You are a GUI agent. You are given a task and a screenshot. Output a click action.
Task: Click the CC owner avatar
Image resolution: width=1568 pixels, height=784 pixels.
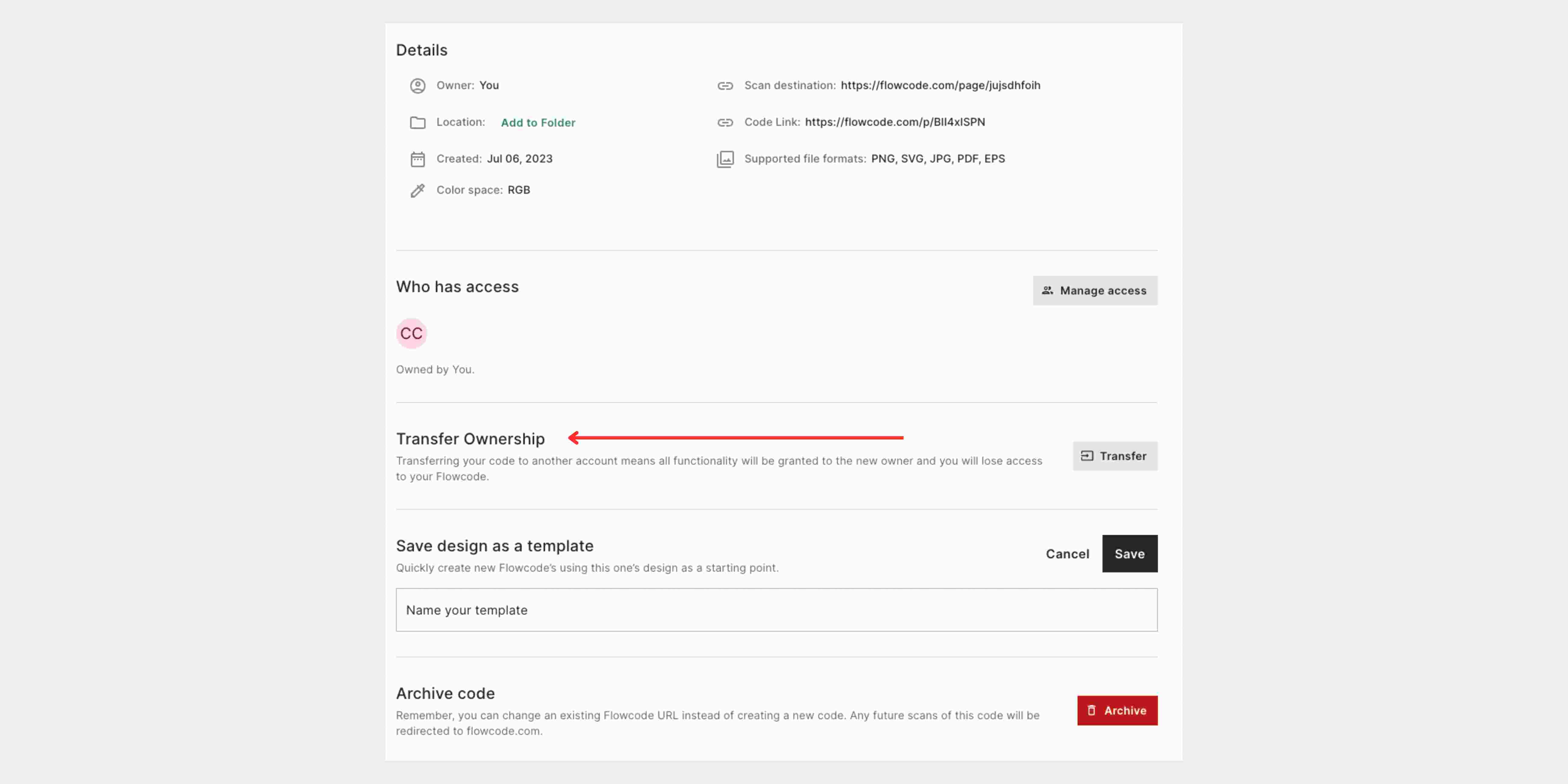[x=411, y=333]
